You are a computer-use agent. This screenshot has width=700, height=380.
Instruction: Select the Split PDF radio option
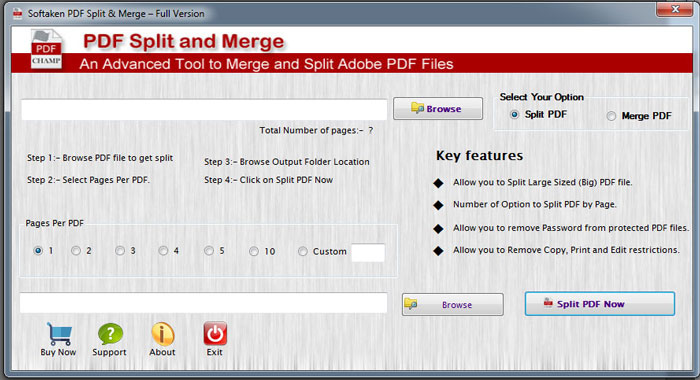point(514,115)
